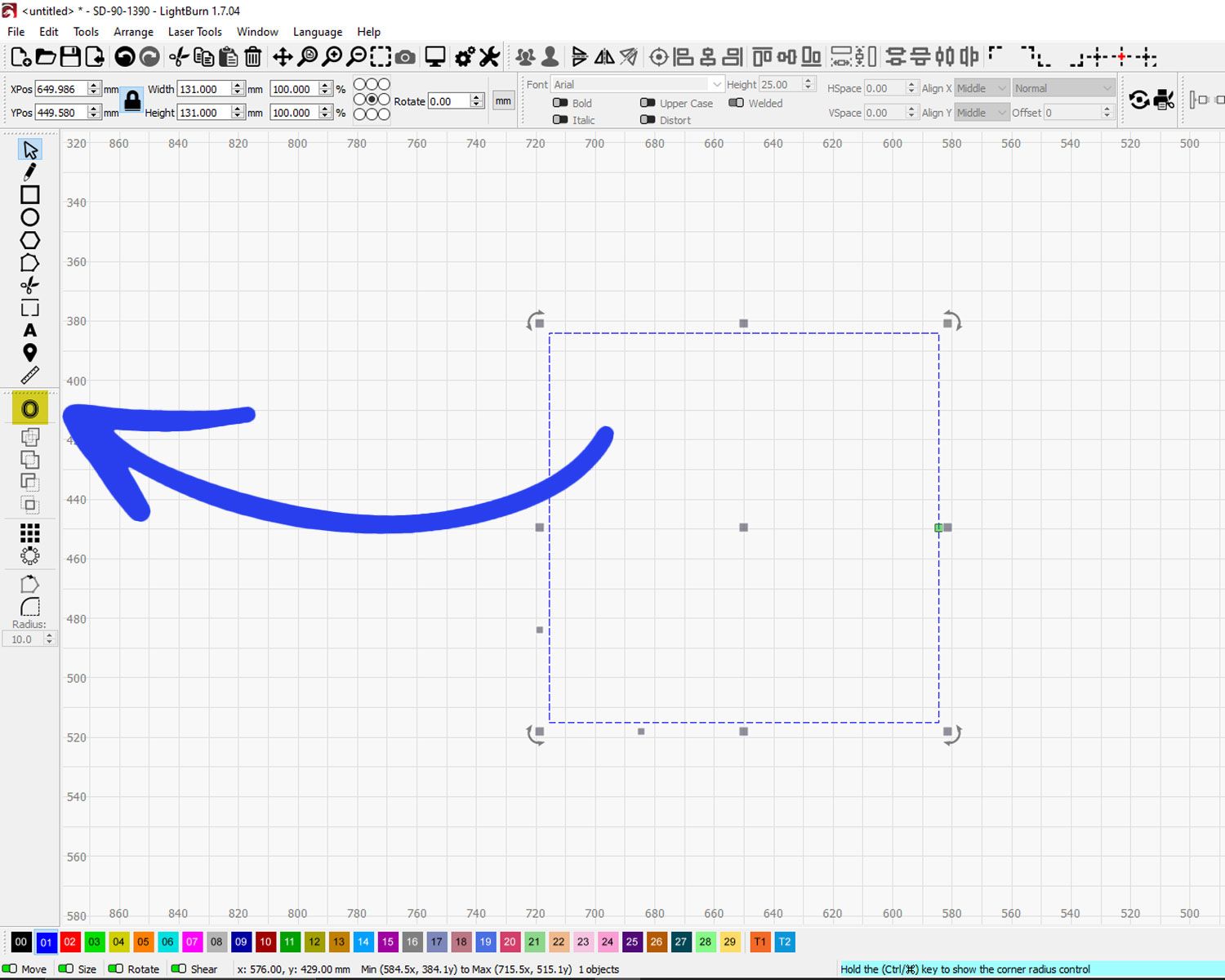
Task: Select the Measure tool in the sidebar
Action: point(29,375)
